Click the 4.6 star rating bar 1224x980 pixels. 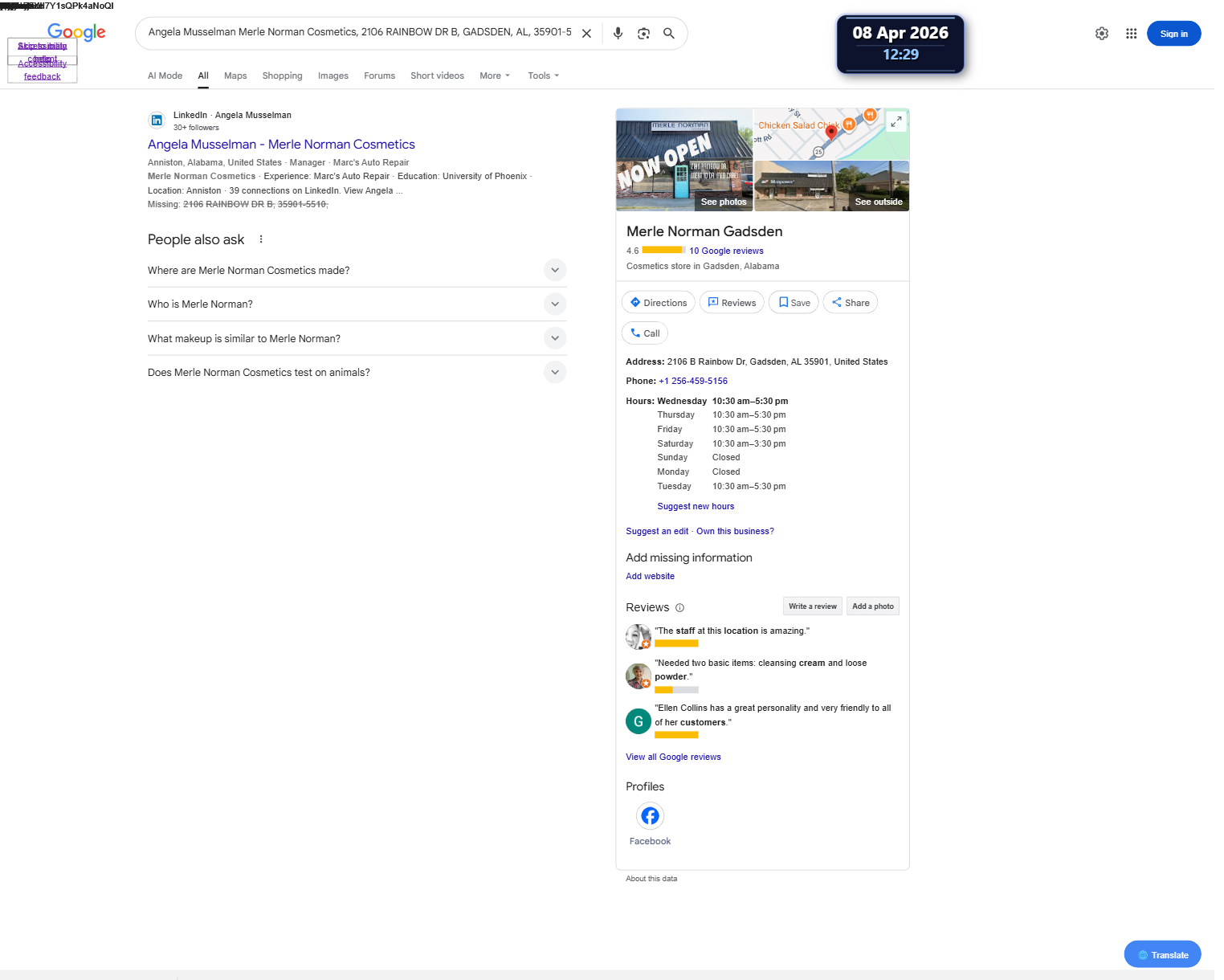(663, 251)
